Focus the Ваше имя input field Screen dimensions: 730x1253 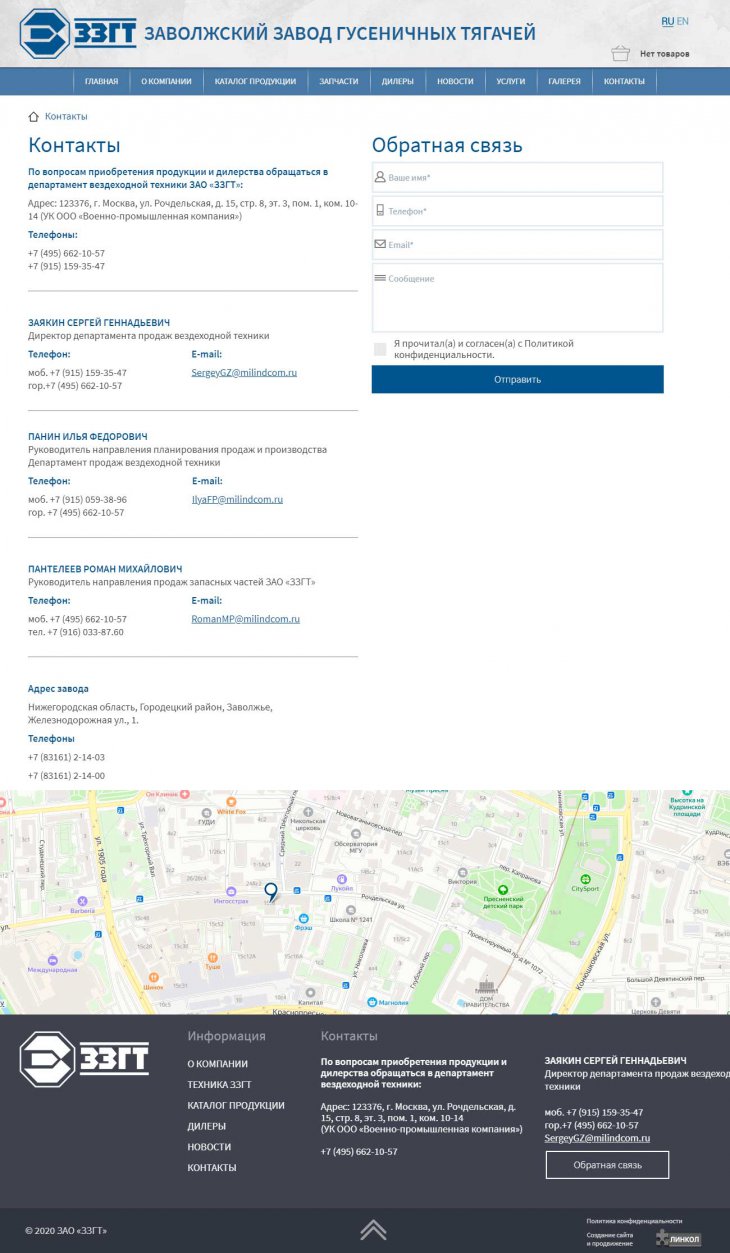click(517, 177)
